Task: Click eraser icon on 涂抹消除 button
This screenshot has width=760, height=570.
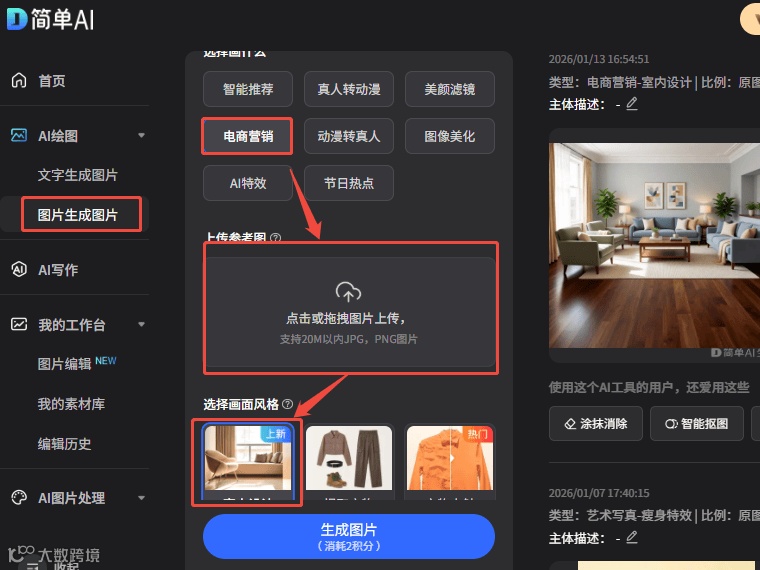Action: coord(570,424)
